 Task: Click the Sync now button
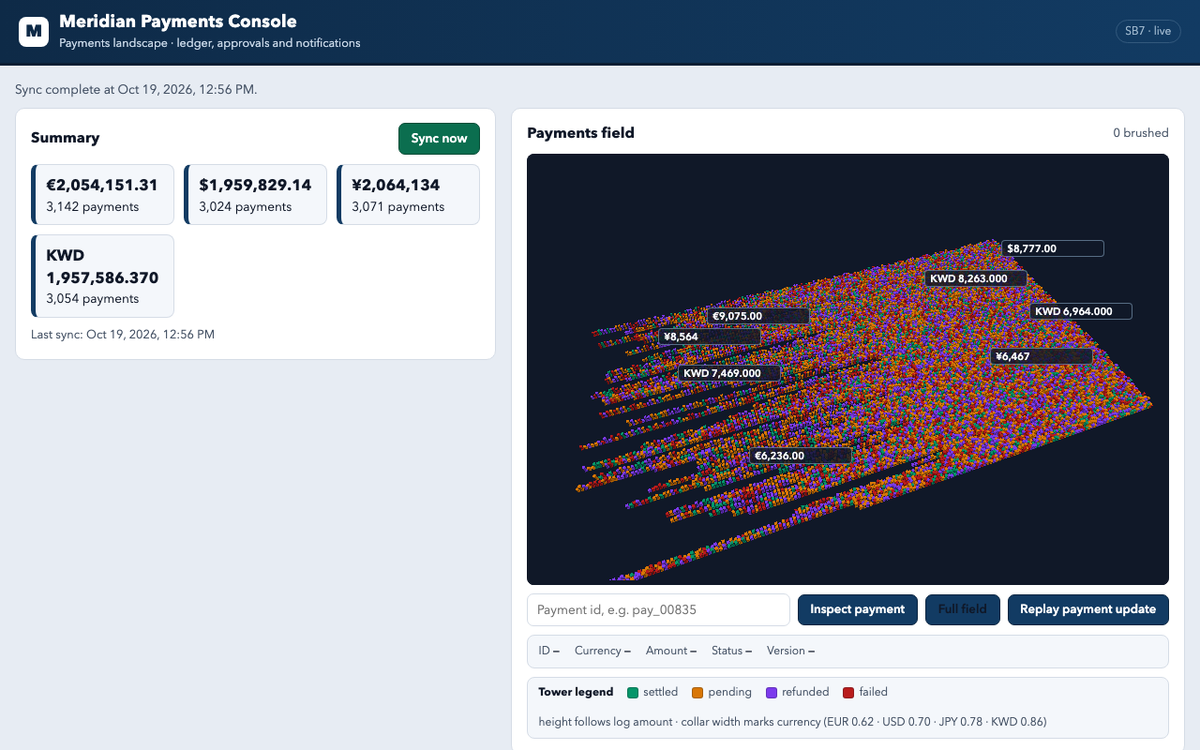point(439,138)
